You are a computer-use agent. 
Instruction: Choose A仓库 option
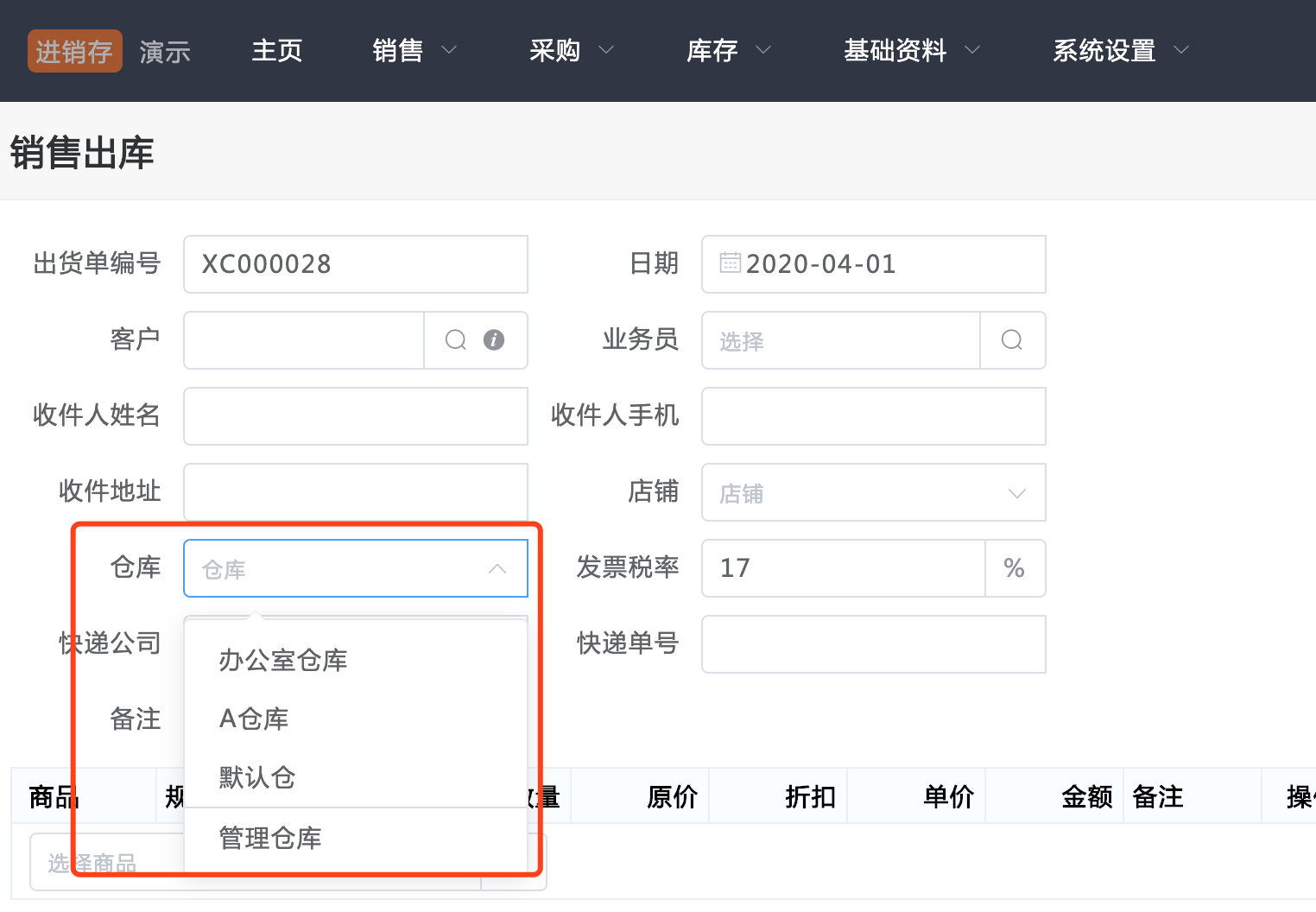click(x=254, y=719)
